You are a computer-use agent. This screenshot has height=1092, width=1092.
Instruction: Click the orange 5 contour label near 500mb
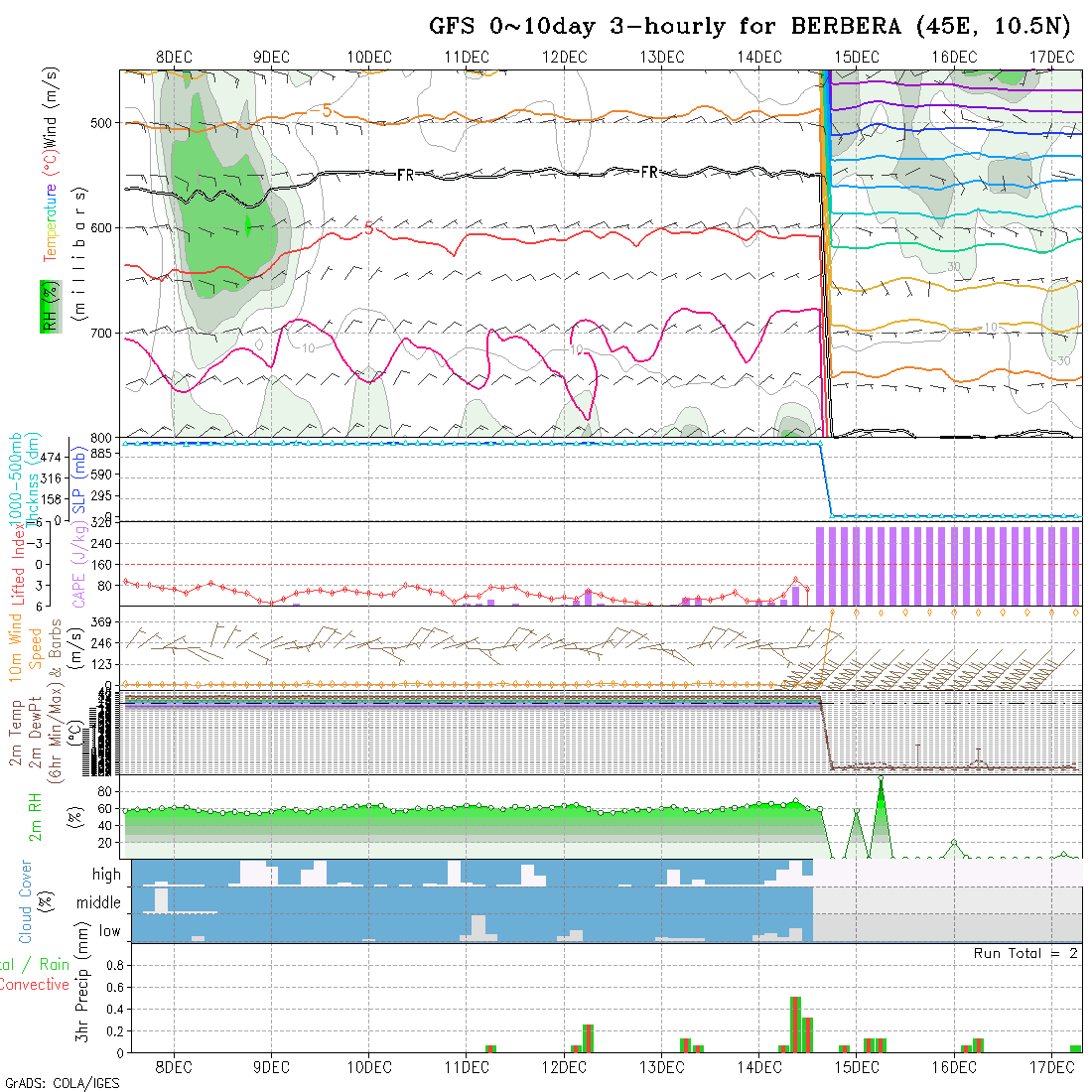coord(327,110)
